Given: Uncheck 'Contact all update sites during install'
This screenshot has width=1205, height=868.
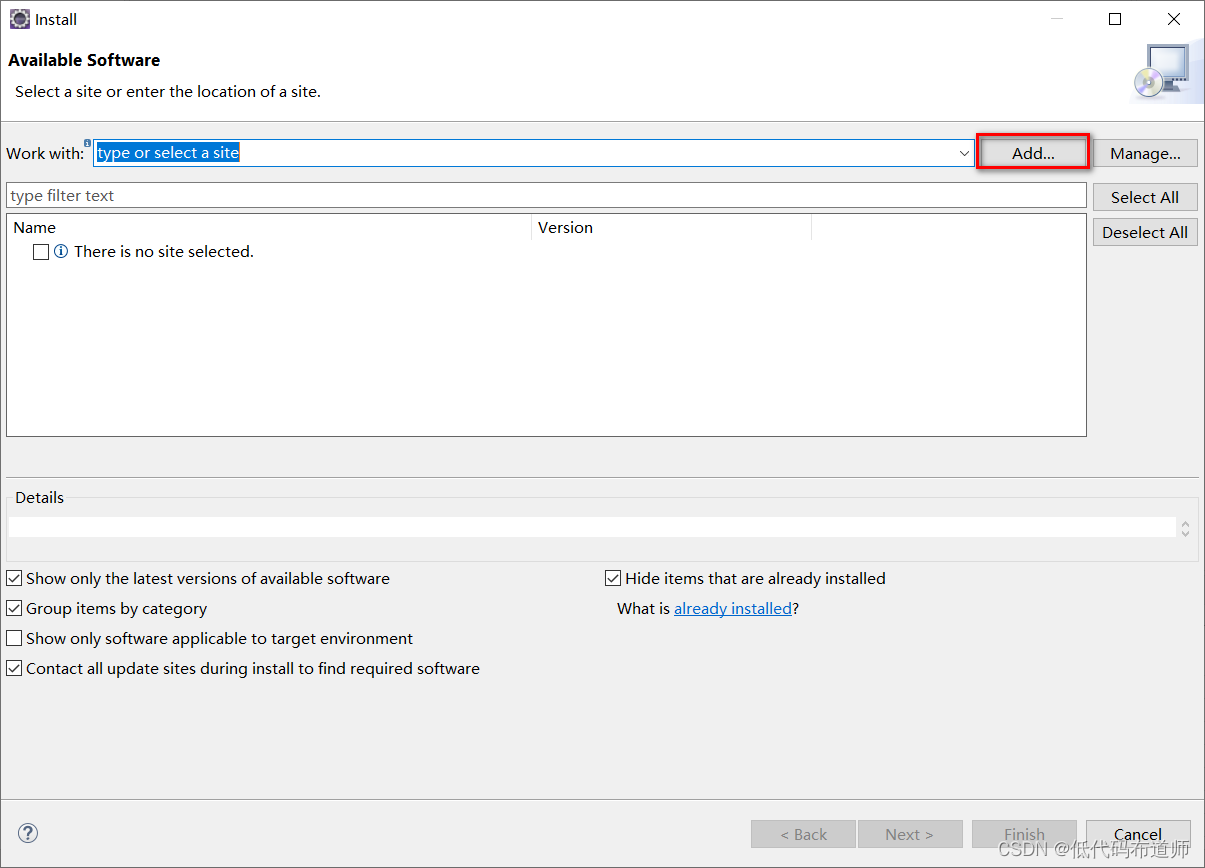Looking at the screenshot, I should pos(14,668).
